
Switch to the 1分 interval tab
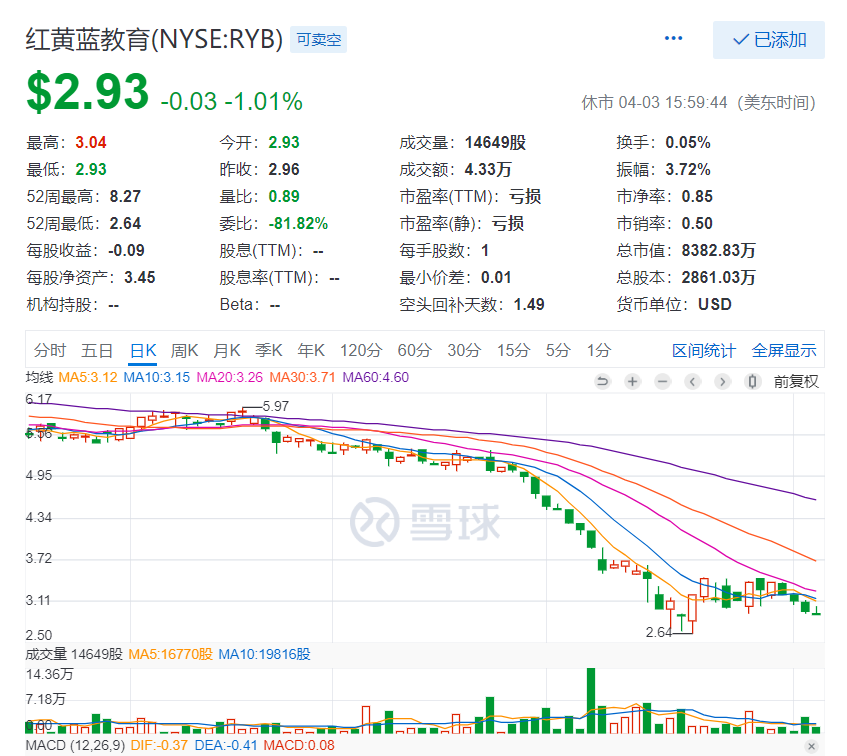pyautogui.click(x=599, y=350)
